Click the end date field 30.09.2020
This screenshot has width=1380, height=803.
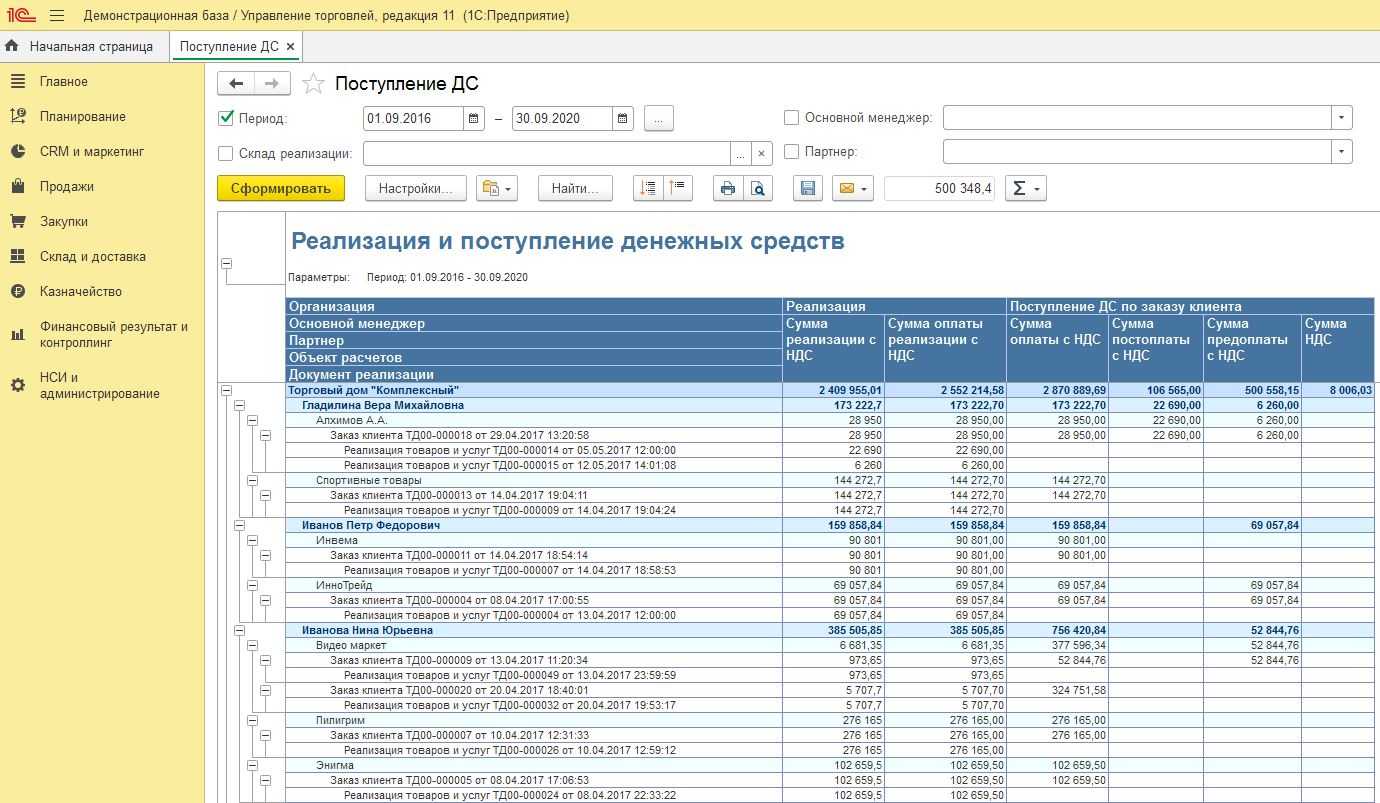pyautogui.click(x=562, y=118)
